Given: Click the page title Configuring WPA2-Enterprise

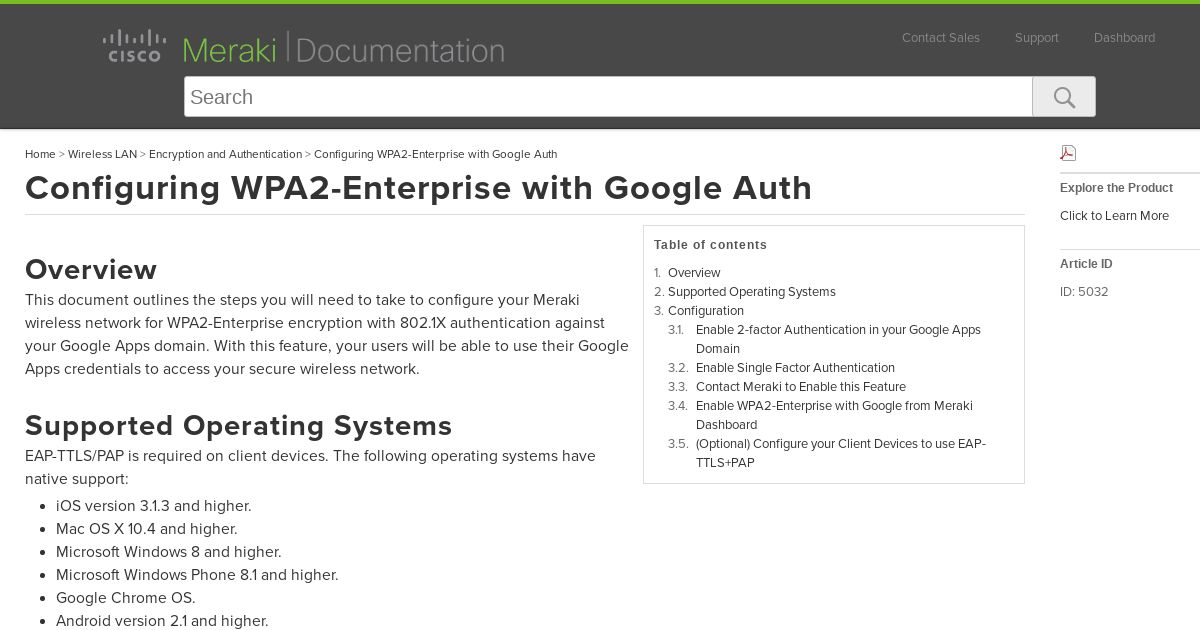Looking at the screenshot, I should (x=418, y=188).
